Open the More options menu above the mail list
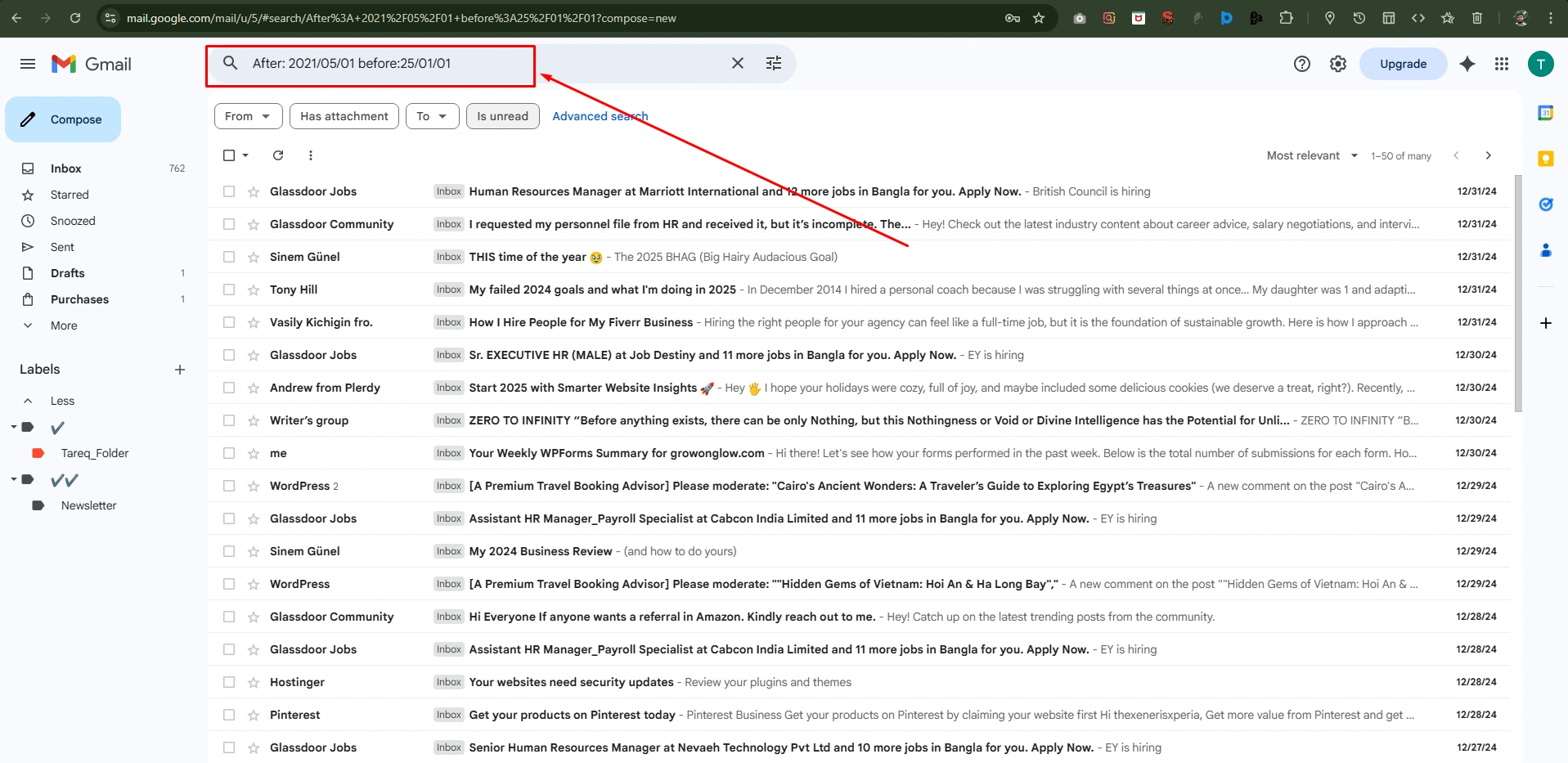 coord(311,155)
